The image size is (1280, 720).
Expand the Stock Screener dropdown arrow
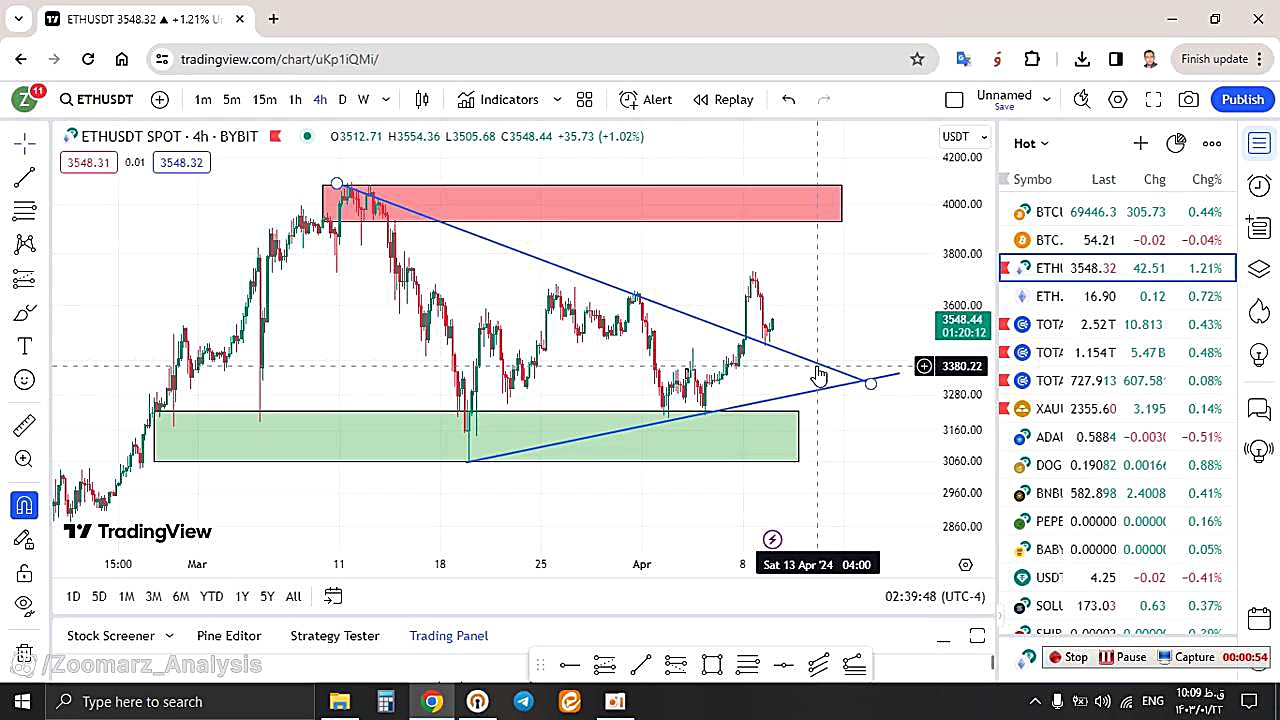tap(169, 636)
